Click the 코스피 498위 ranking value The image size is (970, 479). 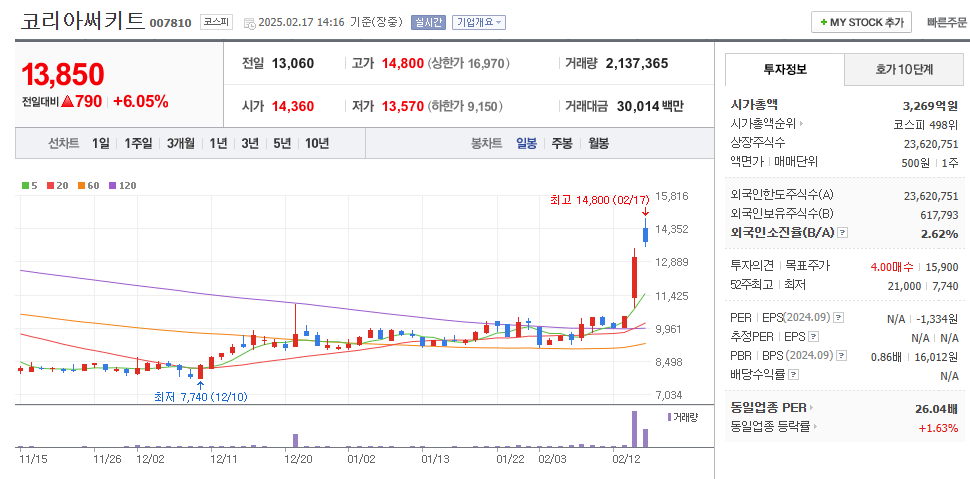(926, 124)
